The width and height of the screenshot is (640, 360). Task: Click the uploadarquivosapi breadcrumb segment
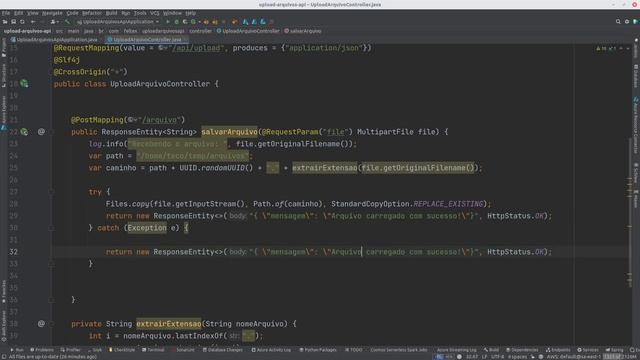[x=163, y=31]
